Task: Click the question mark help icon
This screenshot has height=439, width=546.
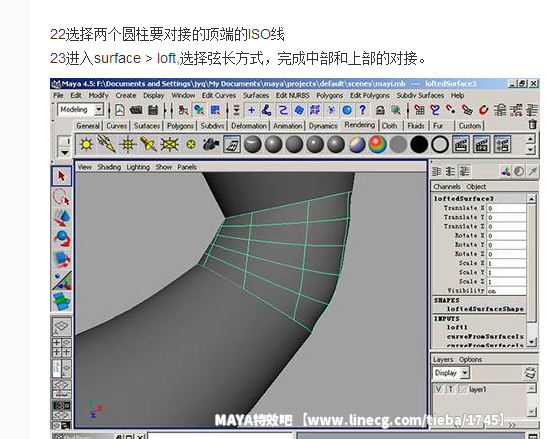Action: tap(362, 110)
